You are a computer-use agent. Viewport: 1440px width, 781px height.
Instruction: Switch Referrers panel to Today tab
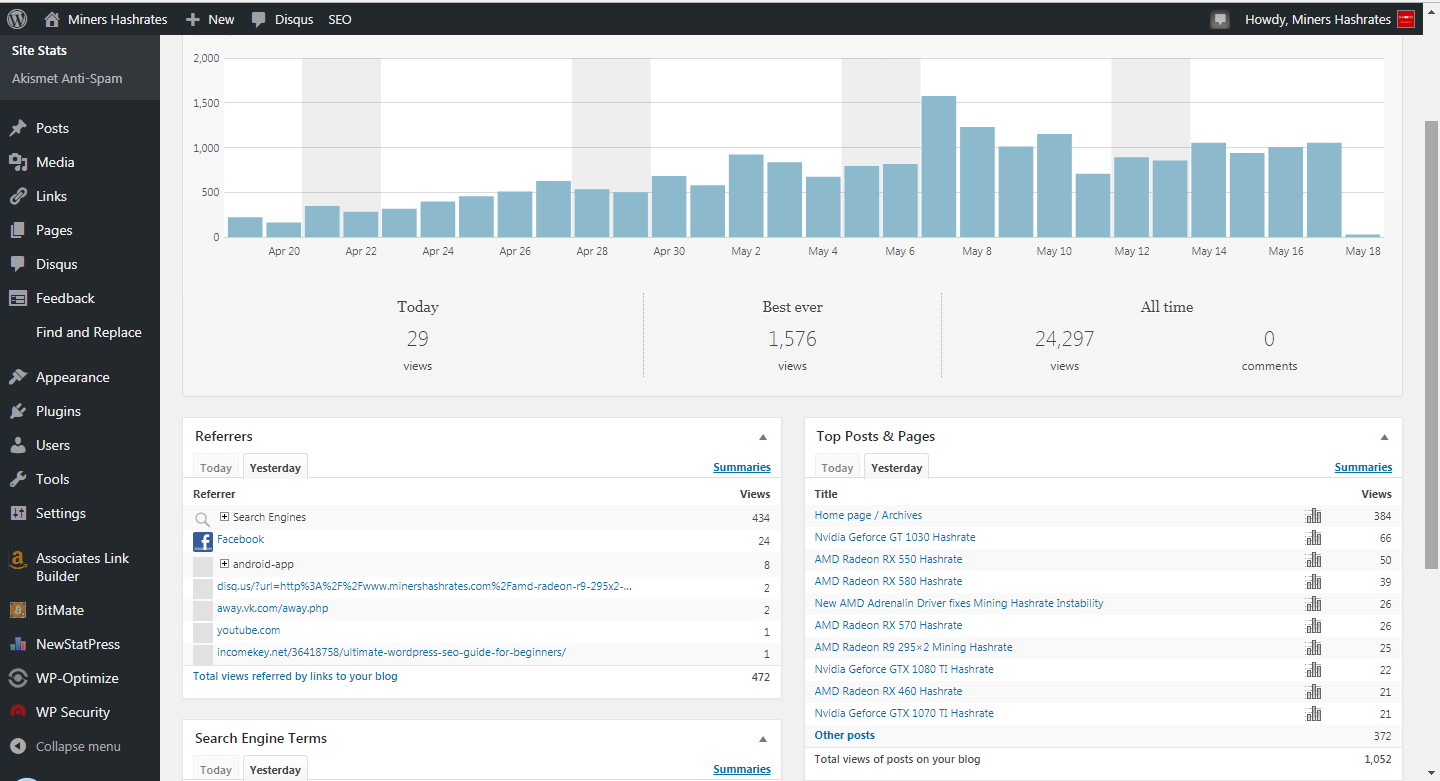click(216, 468)
